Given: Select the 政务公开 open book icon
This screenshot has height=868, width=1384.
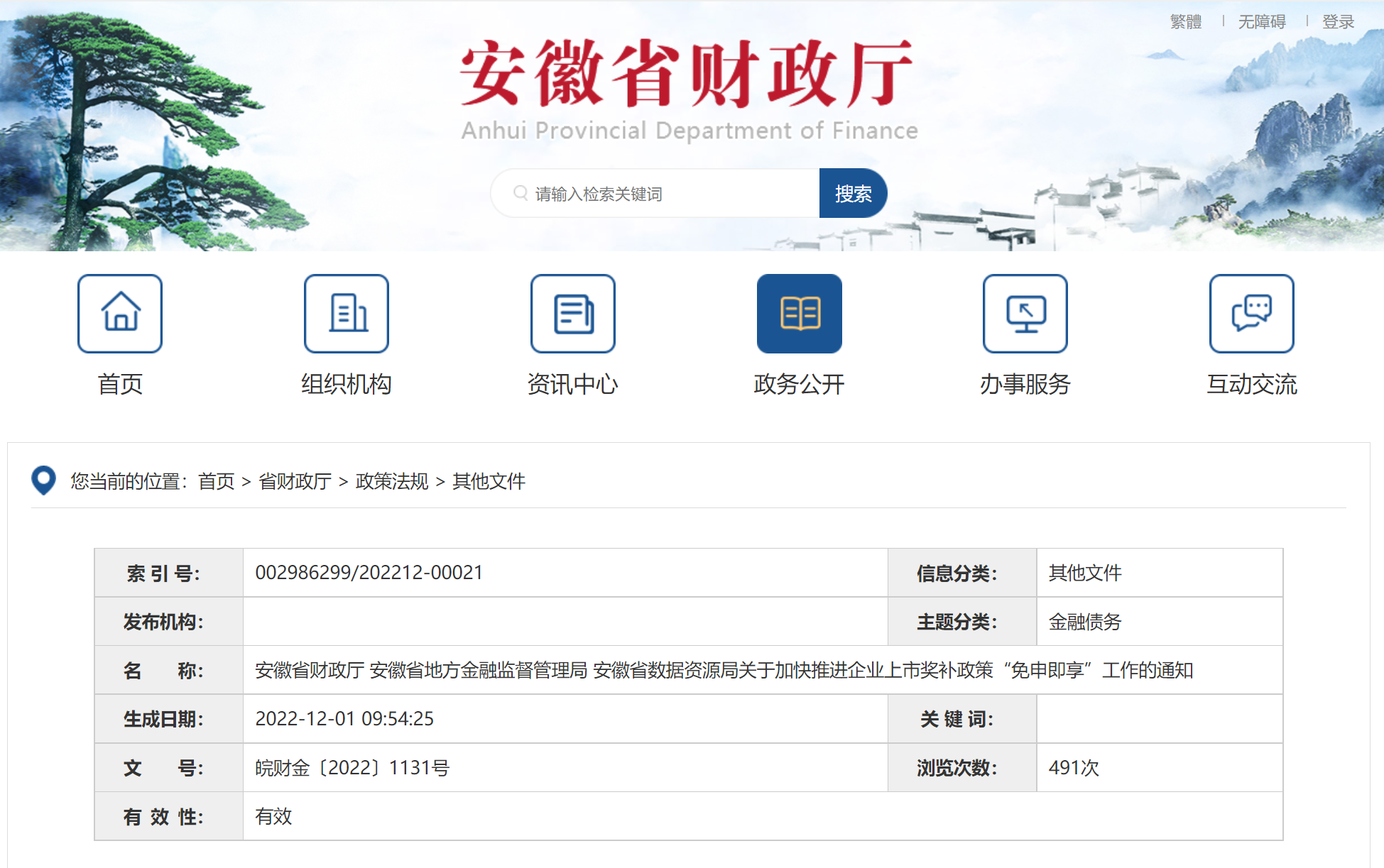Looking at the screenshot, I should coord(800,313).
